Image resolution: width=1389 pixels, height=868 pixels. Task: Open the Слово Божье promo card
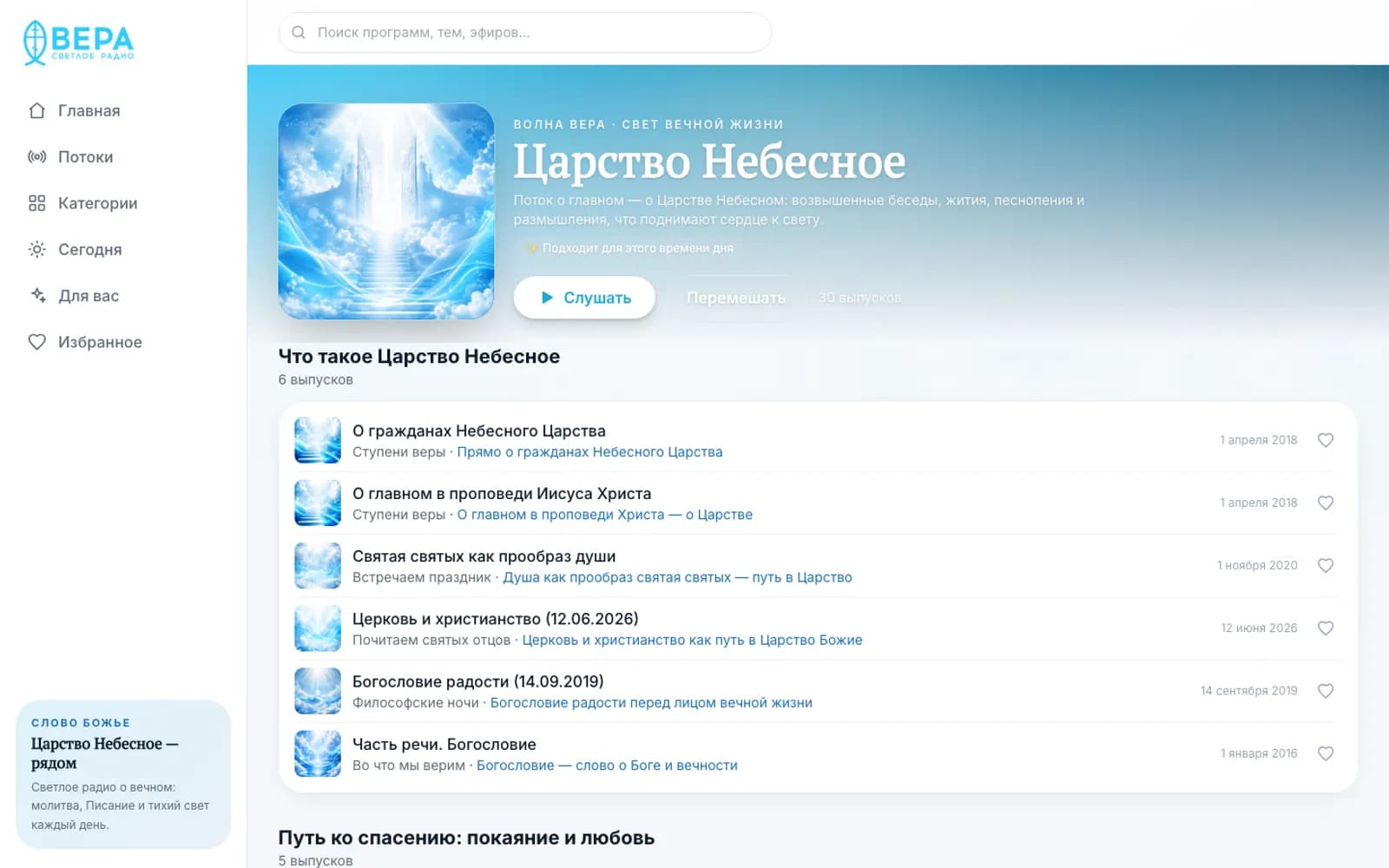point(123,774)
